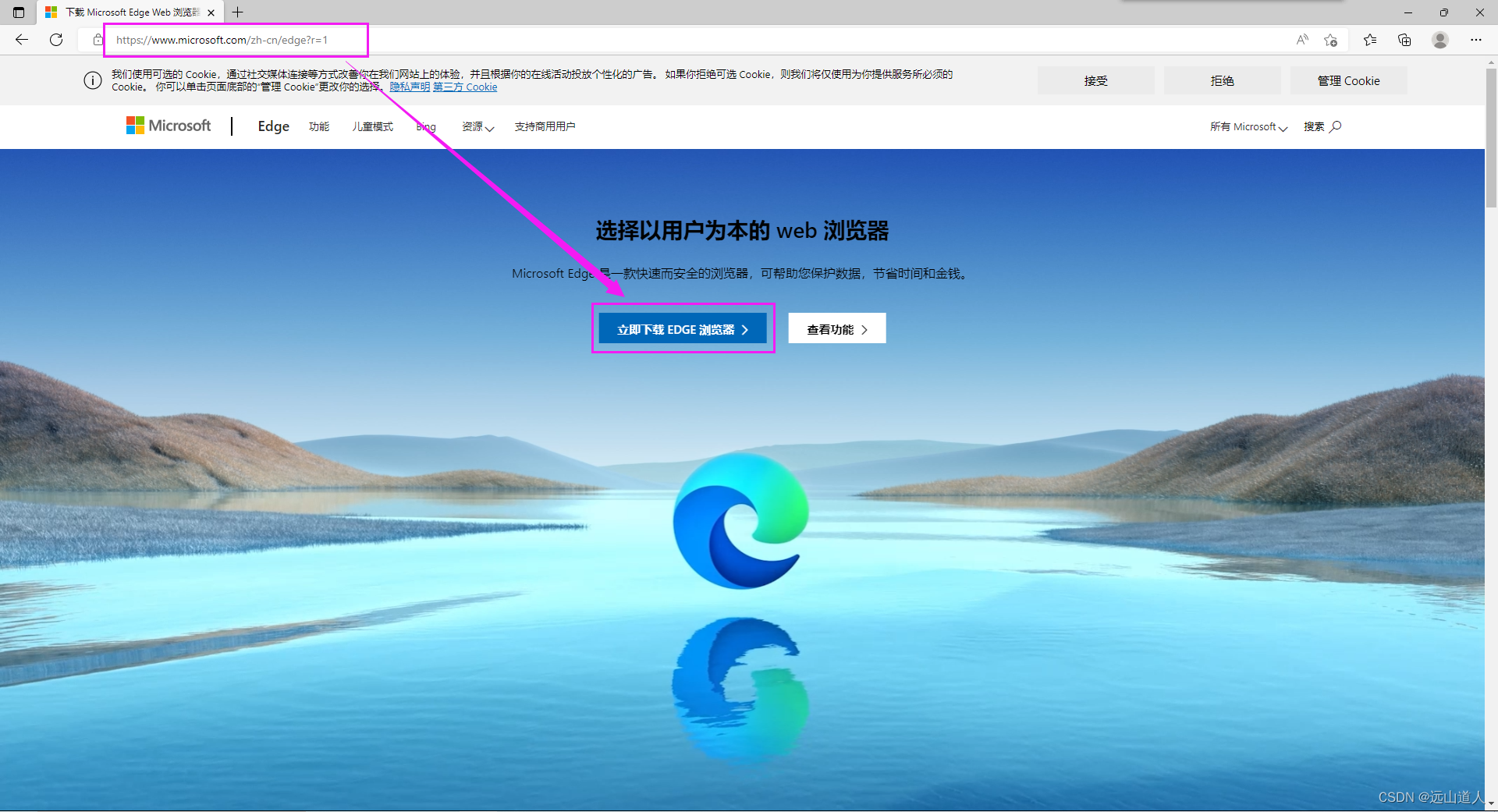
Task: Click the search magnifier icon in the page header
Action: coord(1336,126)
